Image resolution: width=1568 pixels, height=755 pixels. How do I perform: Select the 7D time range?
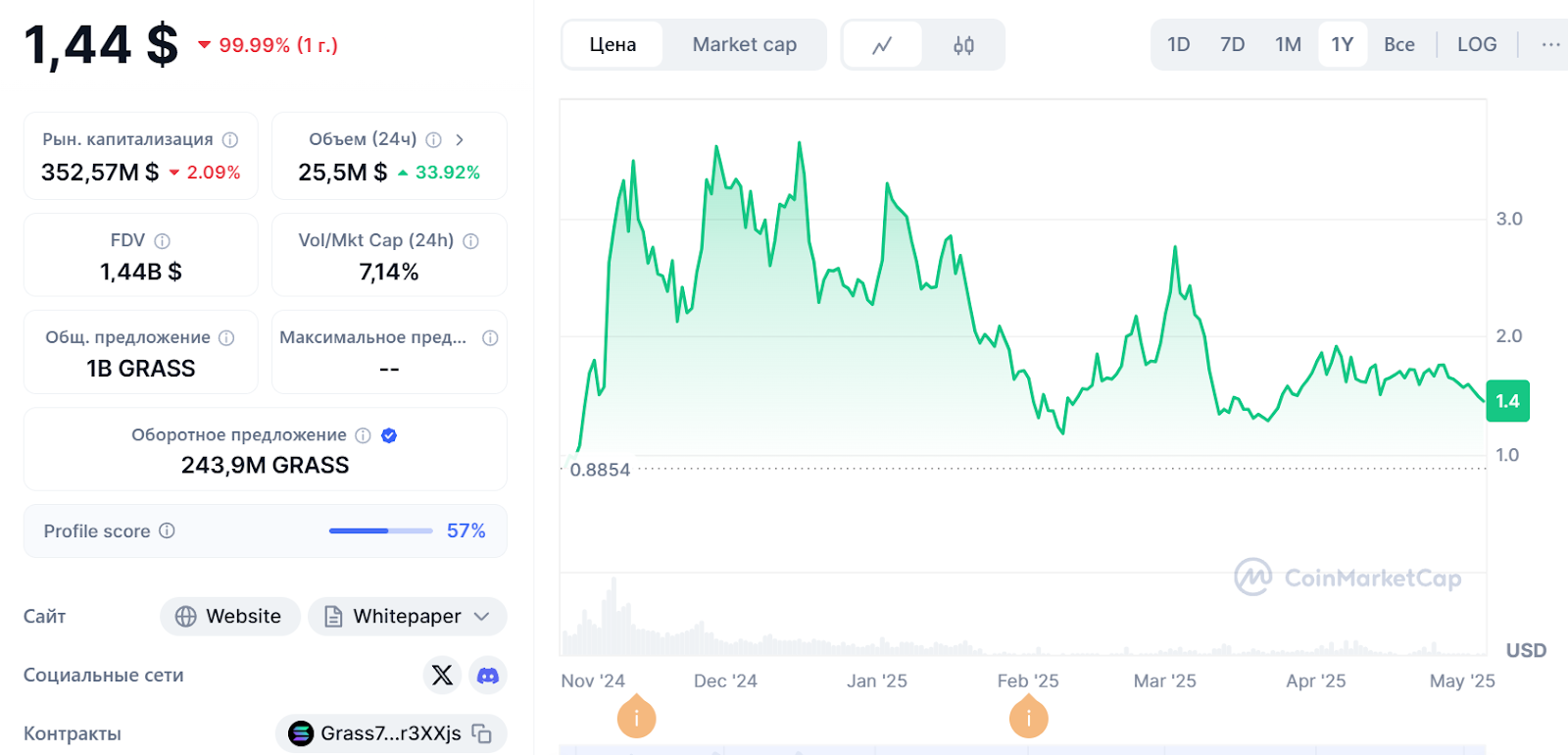pos(1233,44)
